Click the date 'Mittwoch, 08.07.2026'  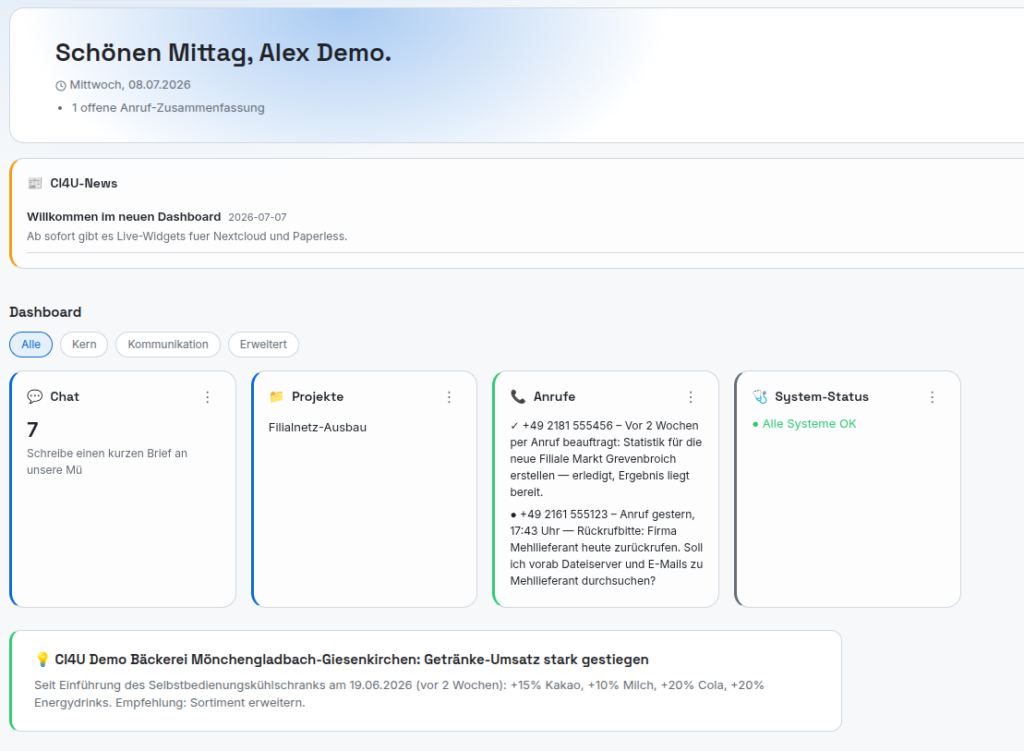pyautogui.click(x=130, y=85)
